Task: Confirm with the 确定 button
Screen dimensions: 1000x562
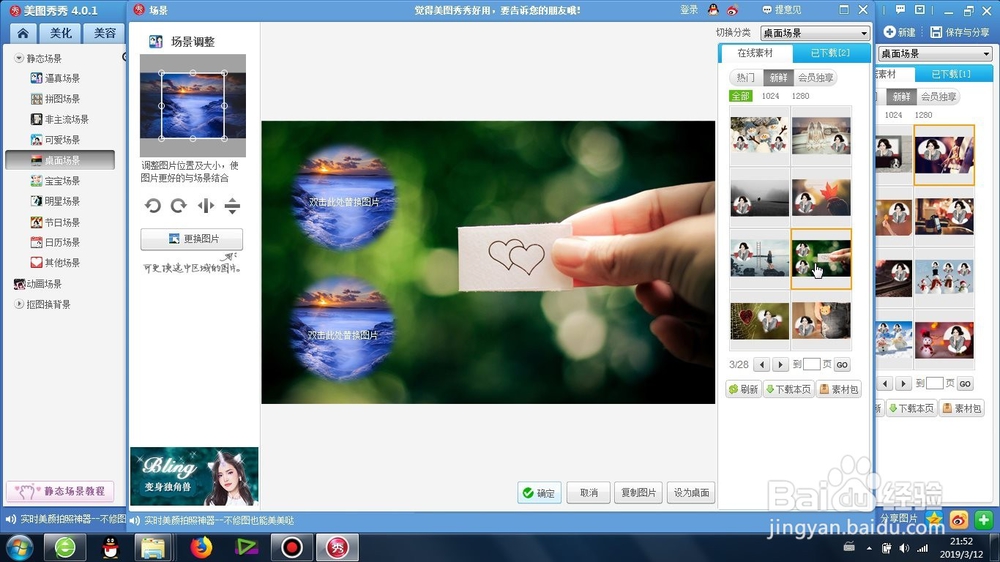Action: tap(539, 492)
